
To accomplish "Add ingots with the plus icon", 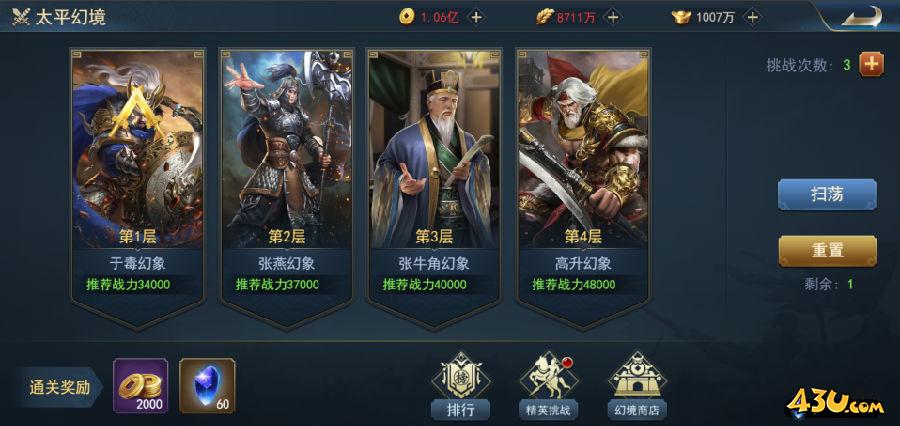I will (752, 17).
